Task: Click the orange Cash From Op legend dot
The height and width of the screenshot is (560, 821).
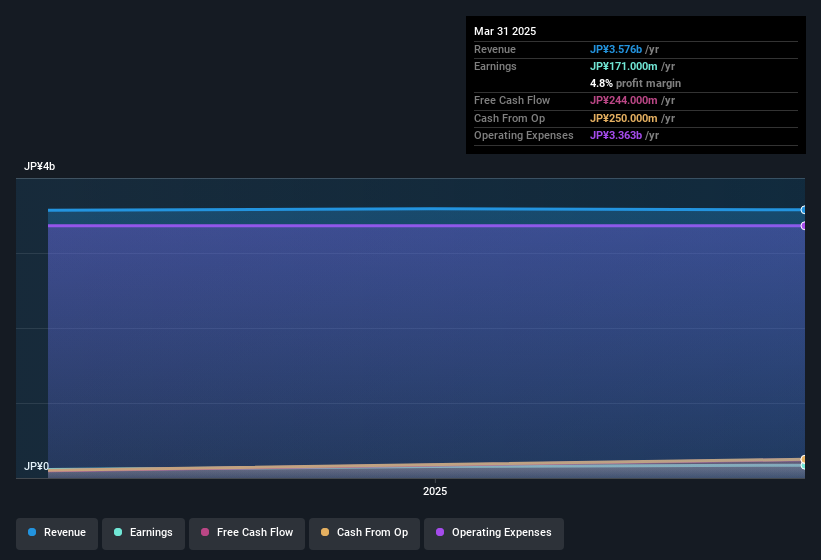Action: pos(325,532)
